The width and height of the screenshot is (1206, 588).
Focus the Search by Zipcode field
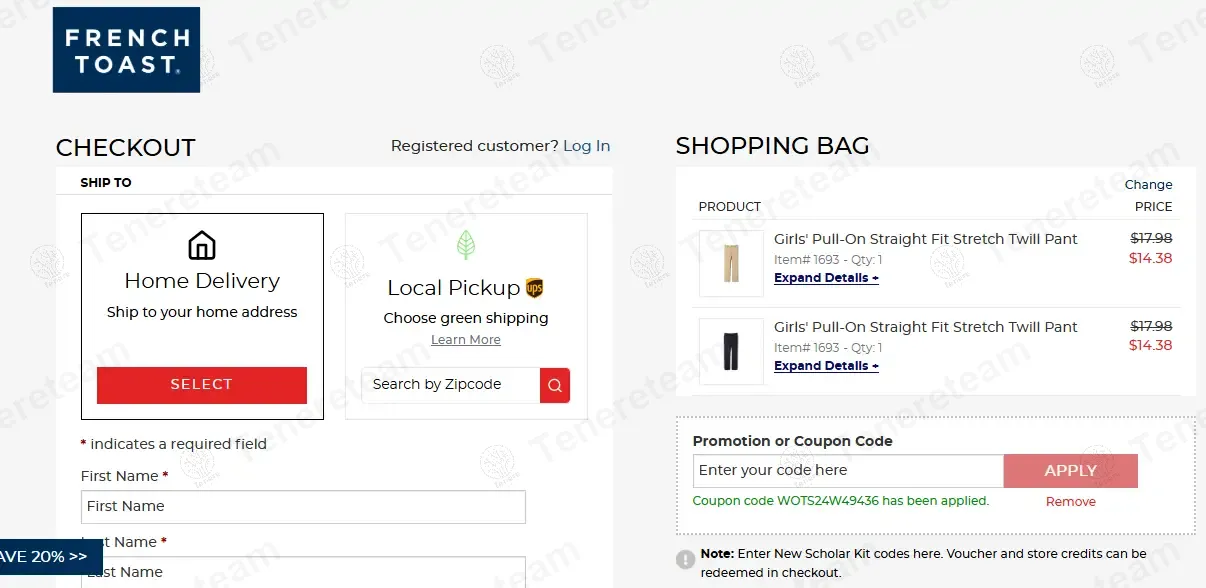450,385
